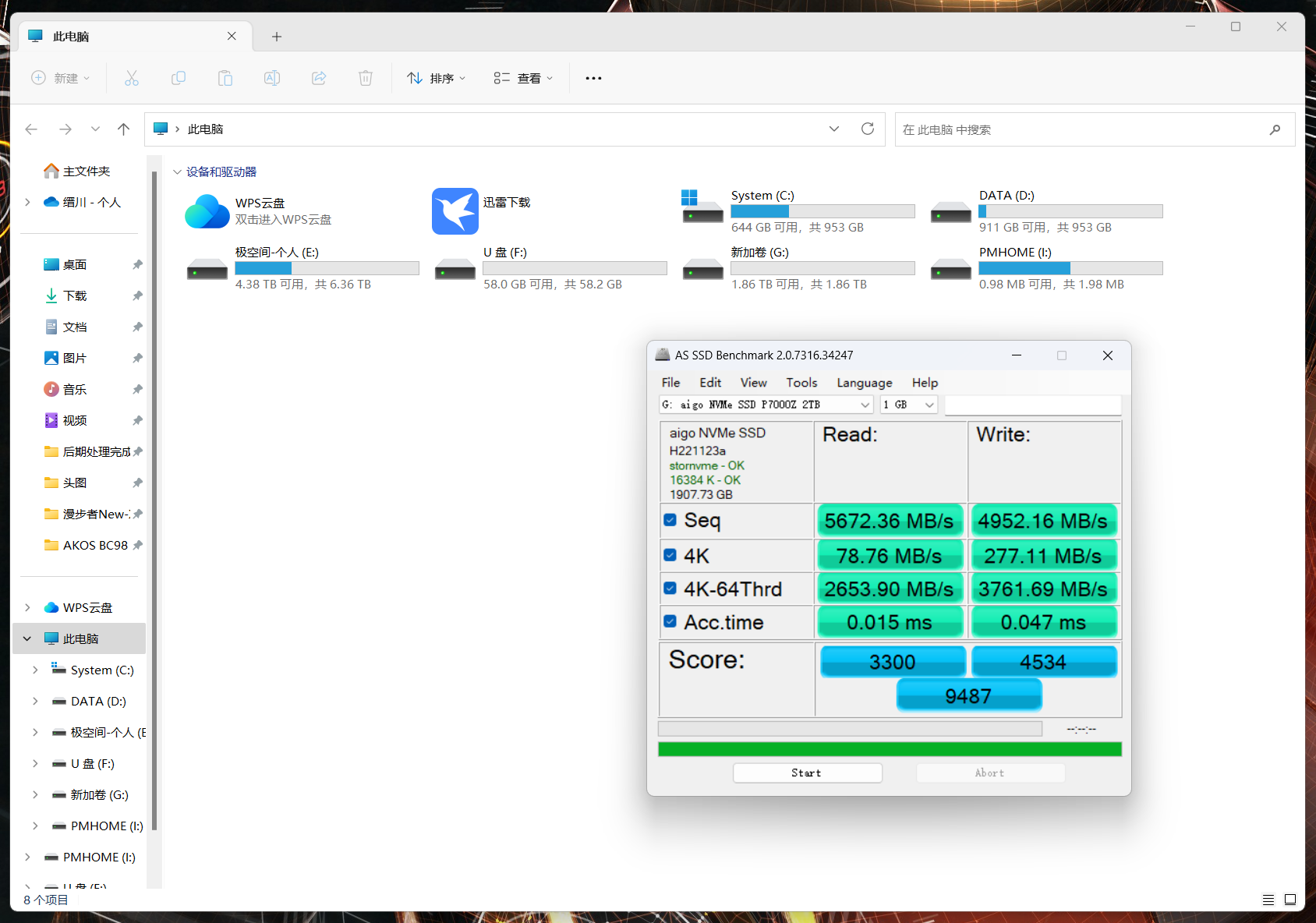Image resolution: width=1316 pixels, height=923 pixels.
Task: Open the 迅雷下载 bird icon
Action: pyautogui.click(x=455, y=211)
